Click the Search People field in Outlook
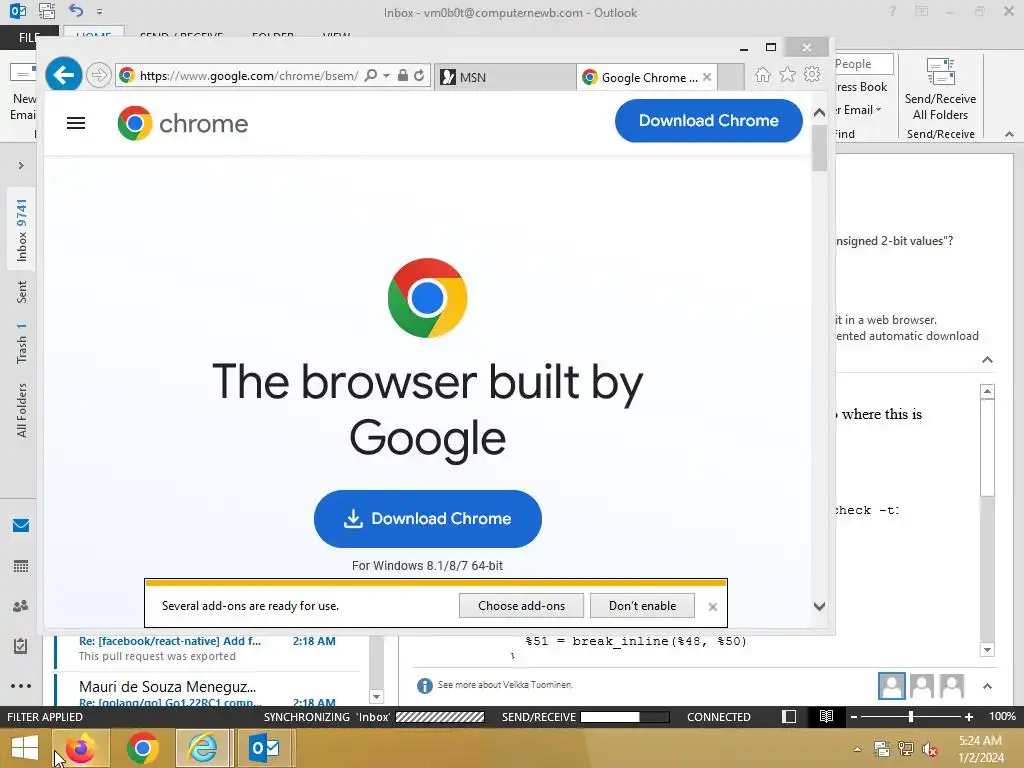This screenshot has height=768, width=1024. click(x=863, y=63)
